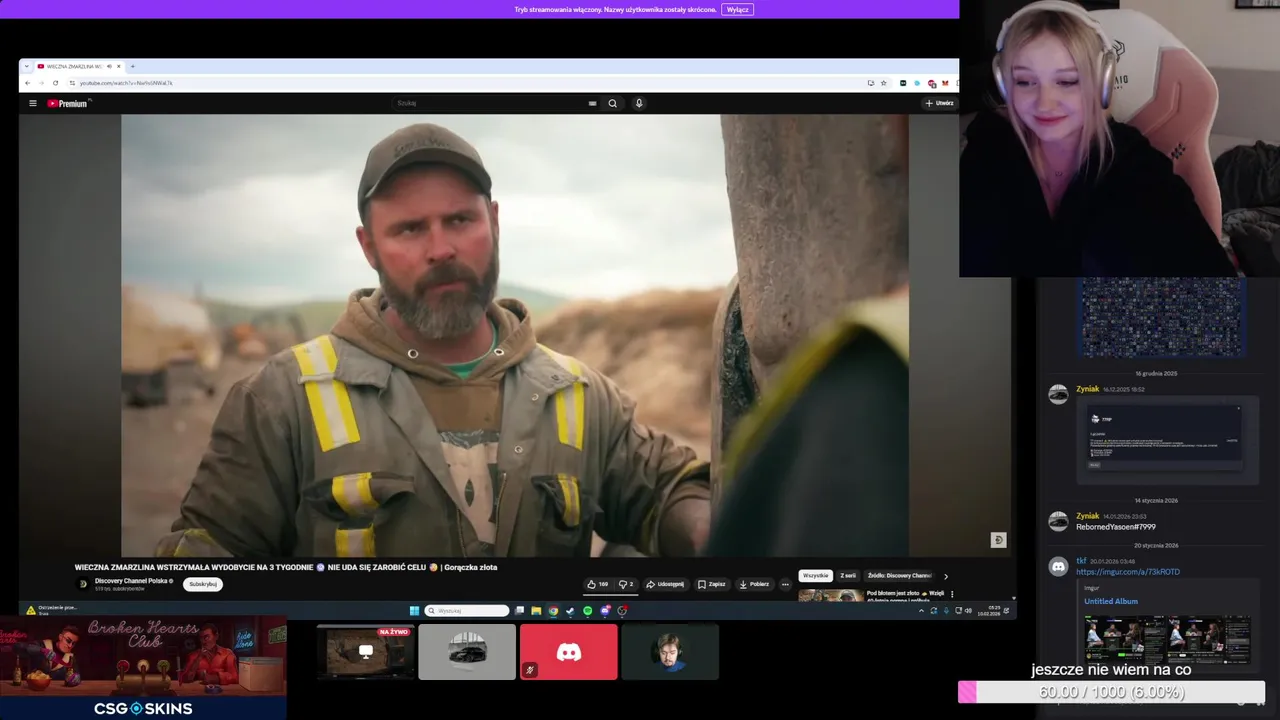Open on-screen keyboard icon in search box
The width and height of the screenshot is (1280, 720).
pyautogui.click(x=593, y=103)
